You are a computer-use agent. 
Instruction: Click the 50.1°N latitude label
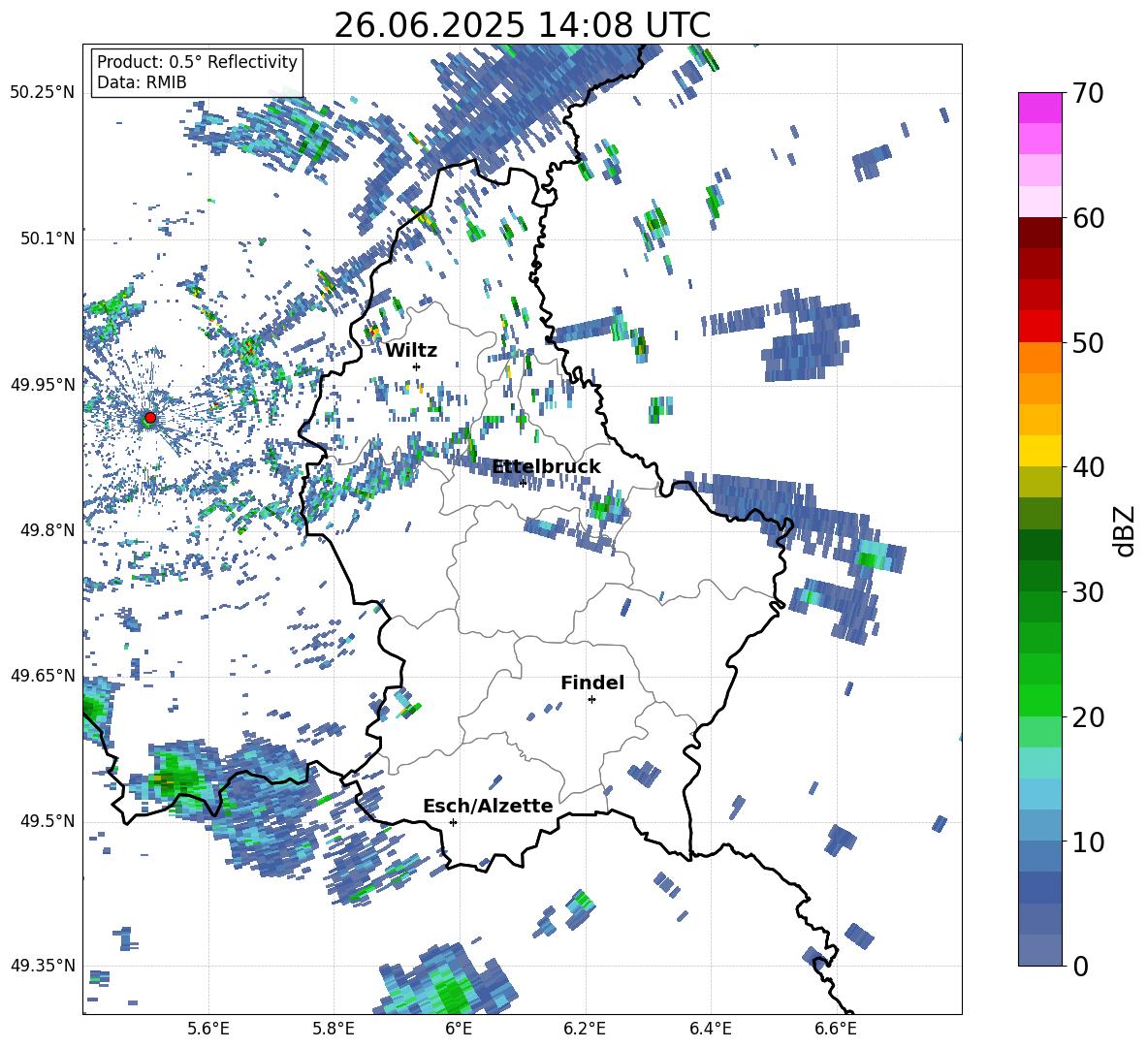pyautogui.click(x=47, y=238)
